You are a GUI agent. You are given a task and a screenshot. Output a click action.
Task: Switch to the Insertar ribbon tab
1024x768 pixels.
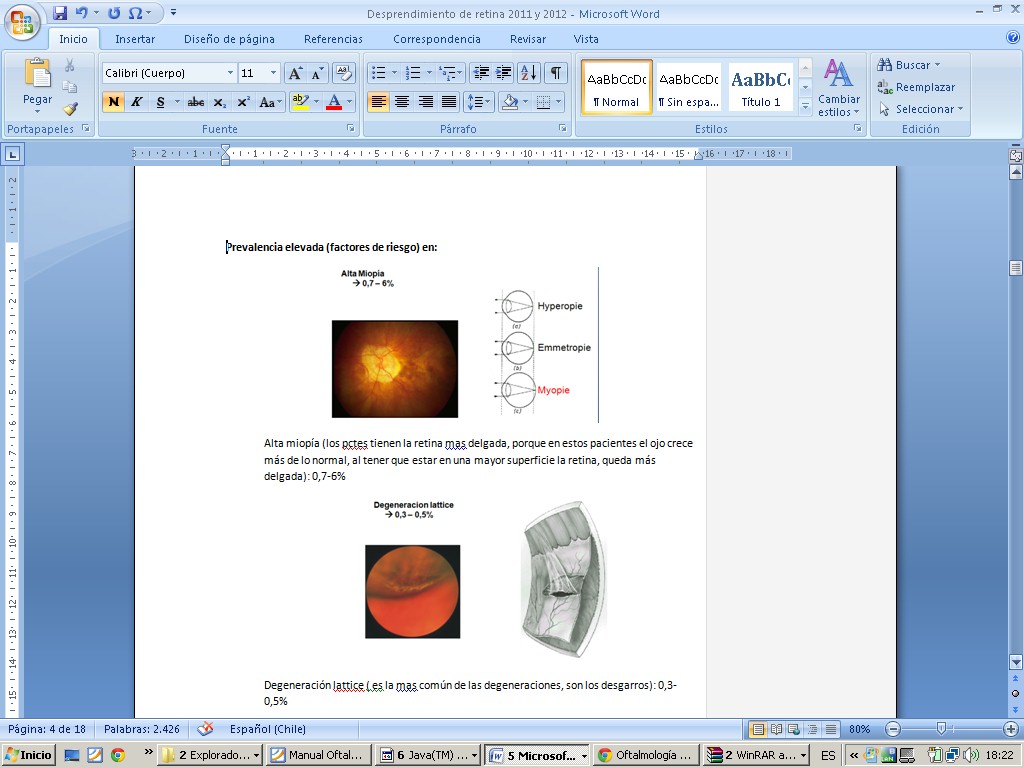click(135, 39)
